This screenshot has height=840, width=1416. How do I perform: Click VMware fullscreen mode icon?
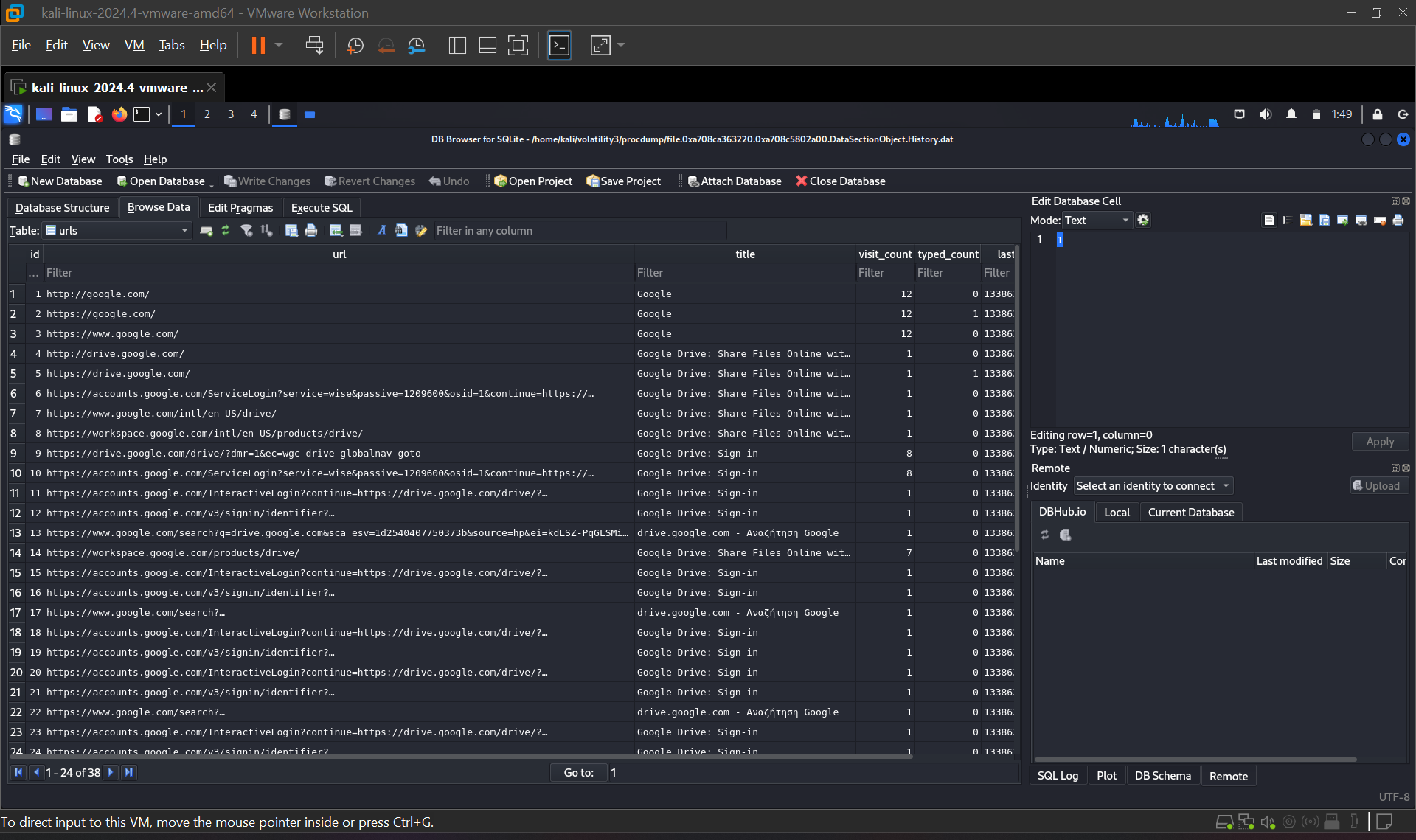518,45
